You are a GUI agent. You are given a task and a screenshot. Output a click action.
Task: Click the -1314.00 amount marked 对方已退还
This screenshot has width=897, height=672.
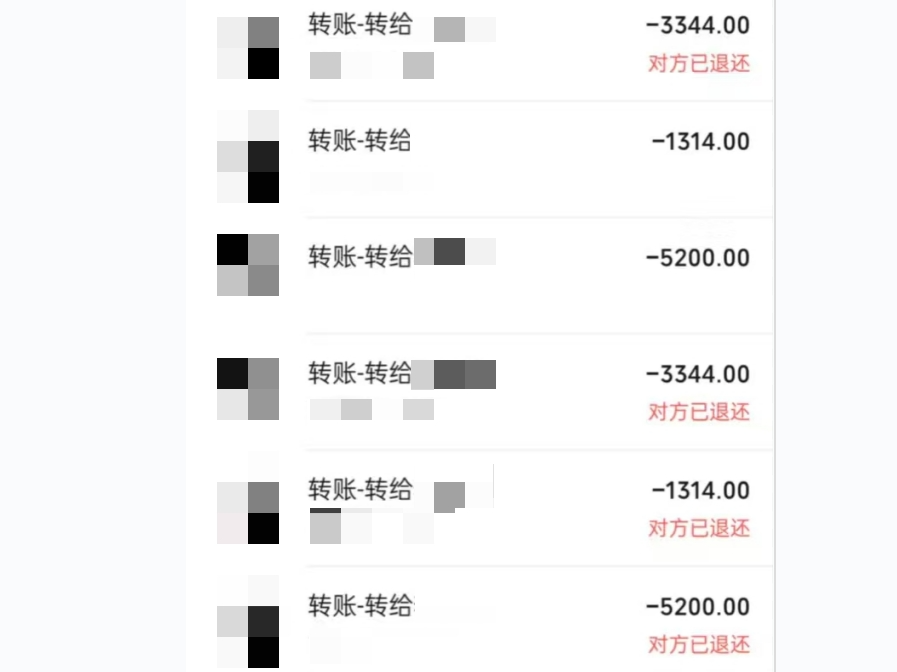[x=701, y=490]
